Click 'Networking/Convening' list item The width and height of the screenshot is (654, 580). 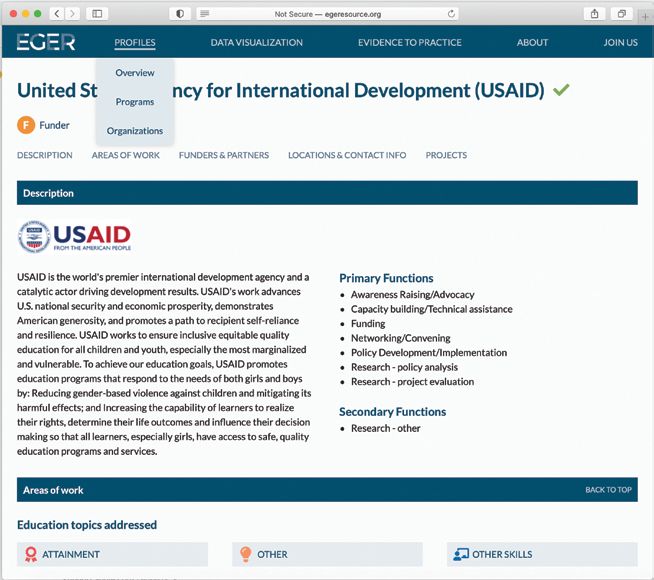point(400,338)
